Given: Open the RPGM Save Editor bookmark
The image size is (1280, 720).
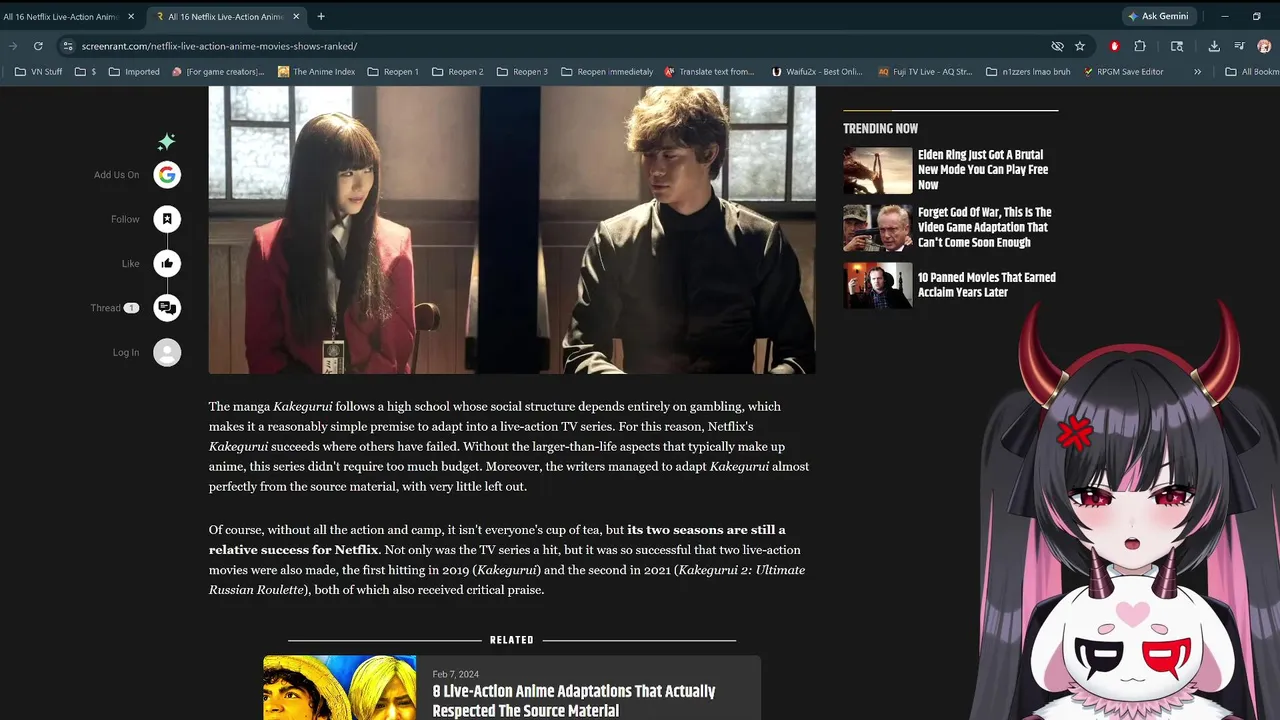Looking at the screenshot, I should (1123, 72).
